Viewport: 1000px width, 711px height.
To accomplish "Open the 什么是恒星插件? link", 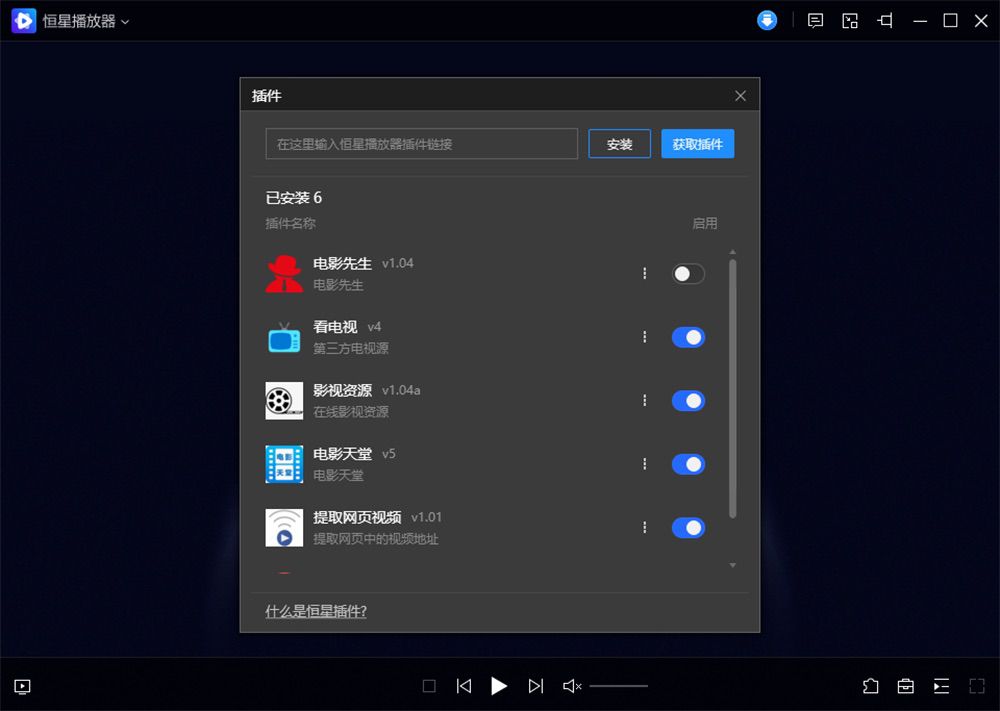I will click(x=316, y=611).
